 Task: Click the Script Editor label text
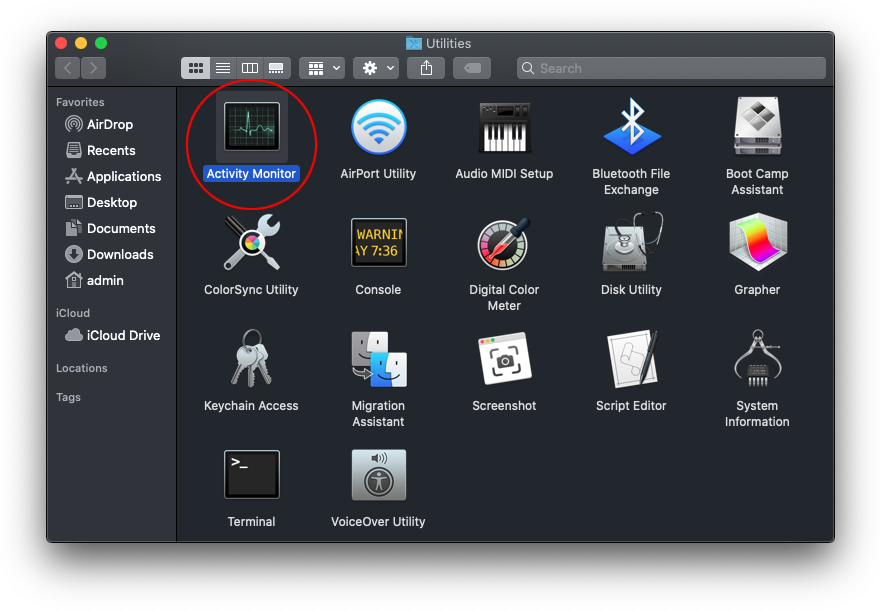pyautogui.click(x=631, y=406)
